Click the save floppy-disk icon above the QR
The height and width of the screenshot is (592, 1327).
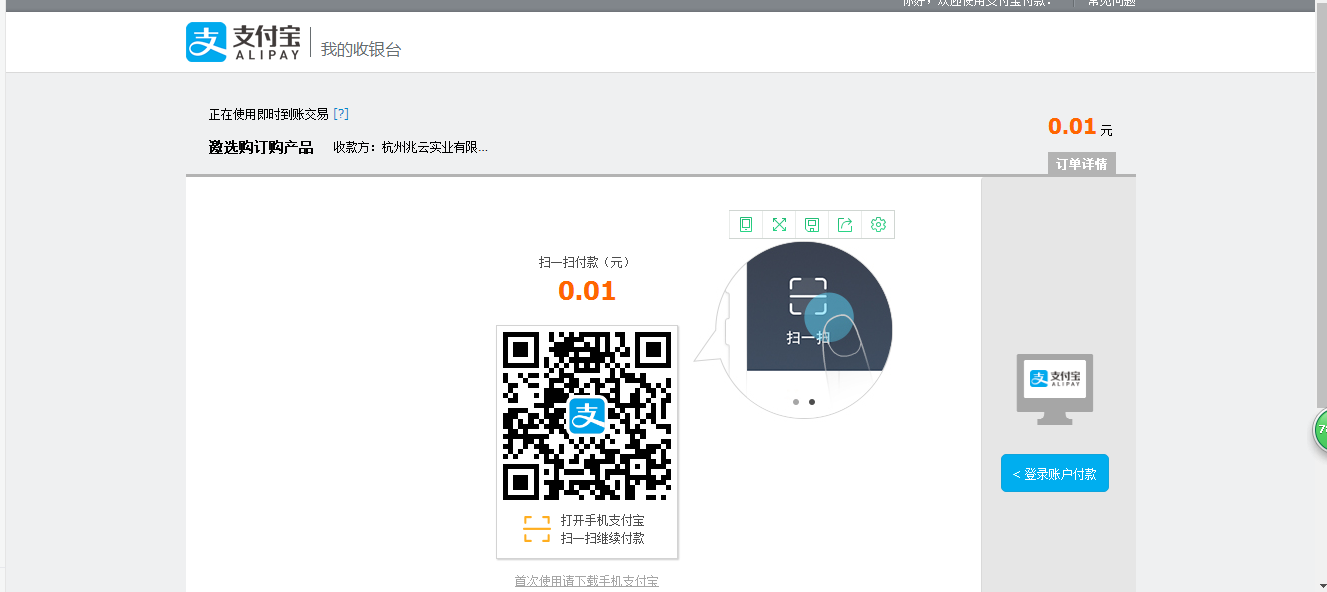click(x=812, y=225)
